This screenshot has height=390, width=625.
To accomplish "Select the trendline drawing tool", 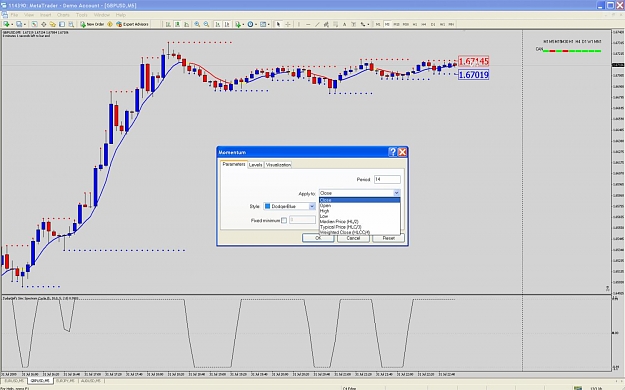I will 317,24.
